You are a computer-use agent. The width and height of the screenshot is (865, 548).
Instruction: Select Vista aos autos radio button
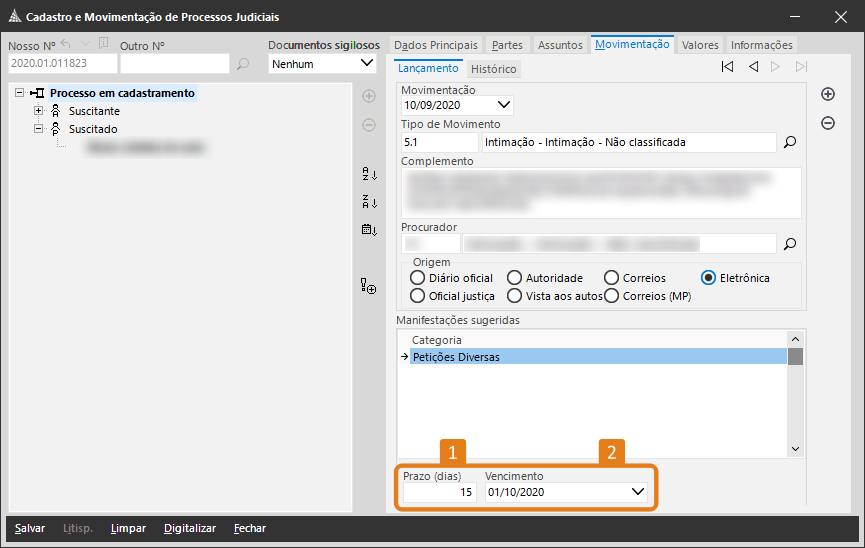click(x=514, y=296)
